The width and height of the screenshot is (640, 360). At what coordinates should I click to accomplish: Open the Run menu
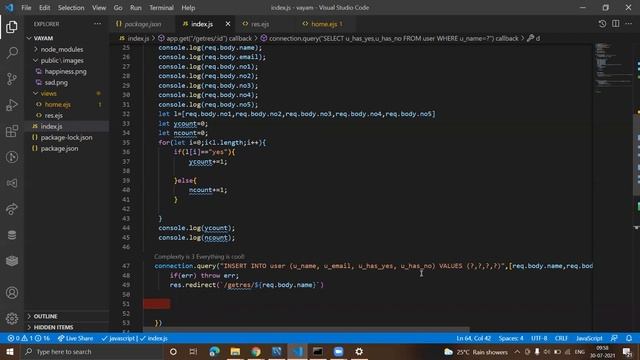point(136,8)
